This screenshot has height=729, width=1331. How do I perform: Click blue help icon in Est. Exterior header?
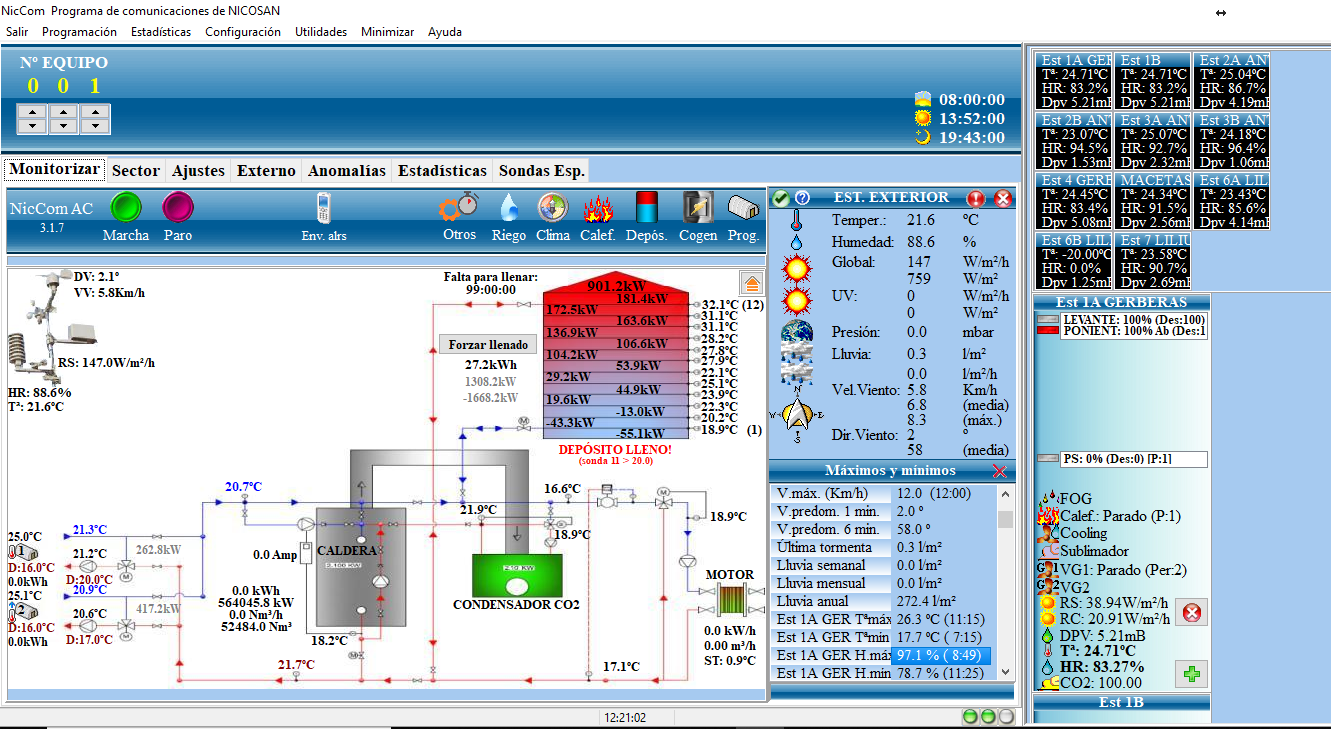coord(802,198)
